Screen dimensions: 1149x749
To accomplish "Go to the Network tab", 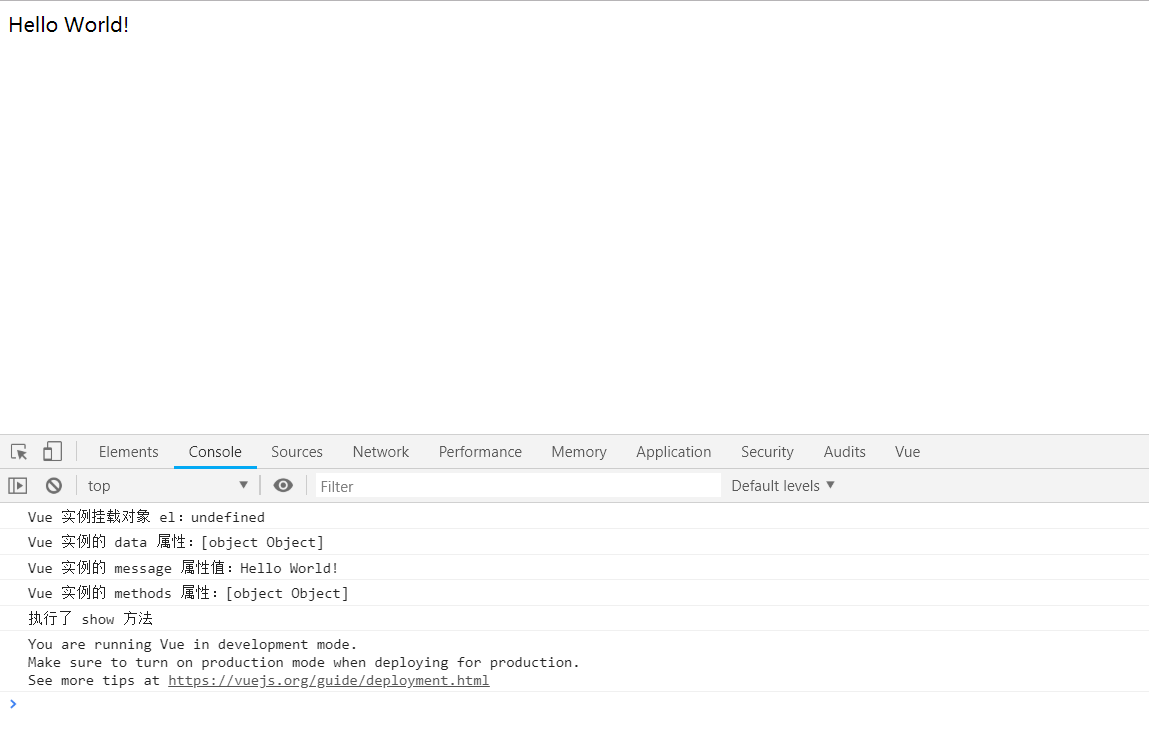I will [380, 451].
